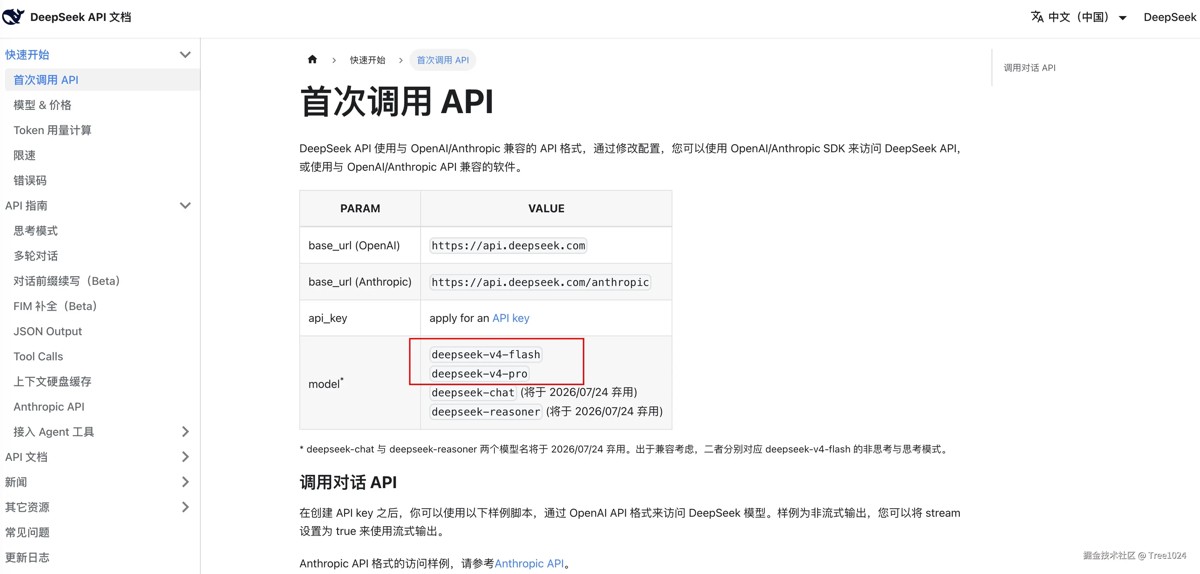Image resolution: width=1200 pixels, height=574 pixels.
Task: Click the base_url (OpenAI) table cell
Action: (x=360, y=245)
